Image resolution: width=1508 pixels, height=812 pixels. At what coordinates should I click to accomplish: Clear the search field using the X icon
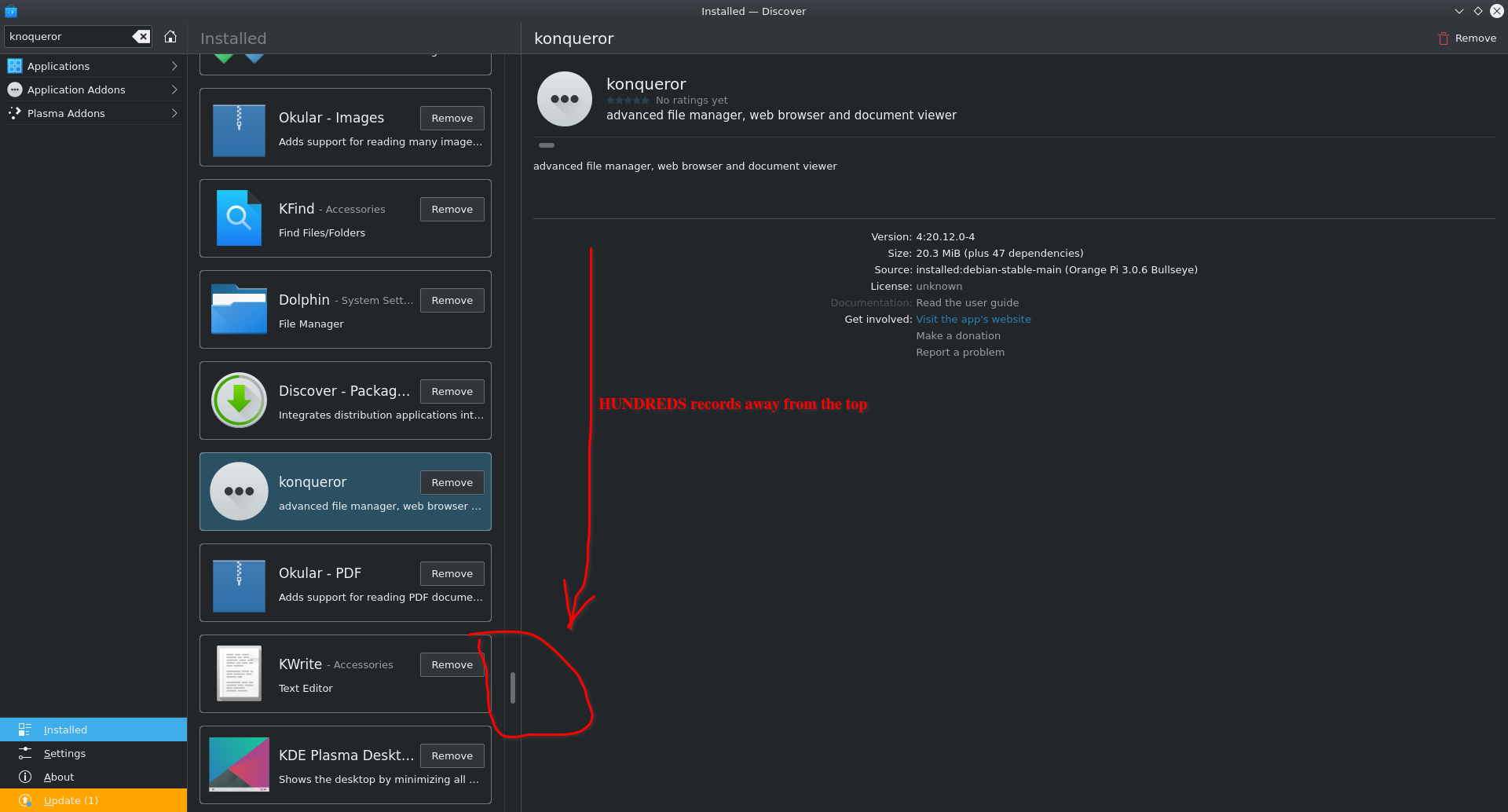[141, 36]
